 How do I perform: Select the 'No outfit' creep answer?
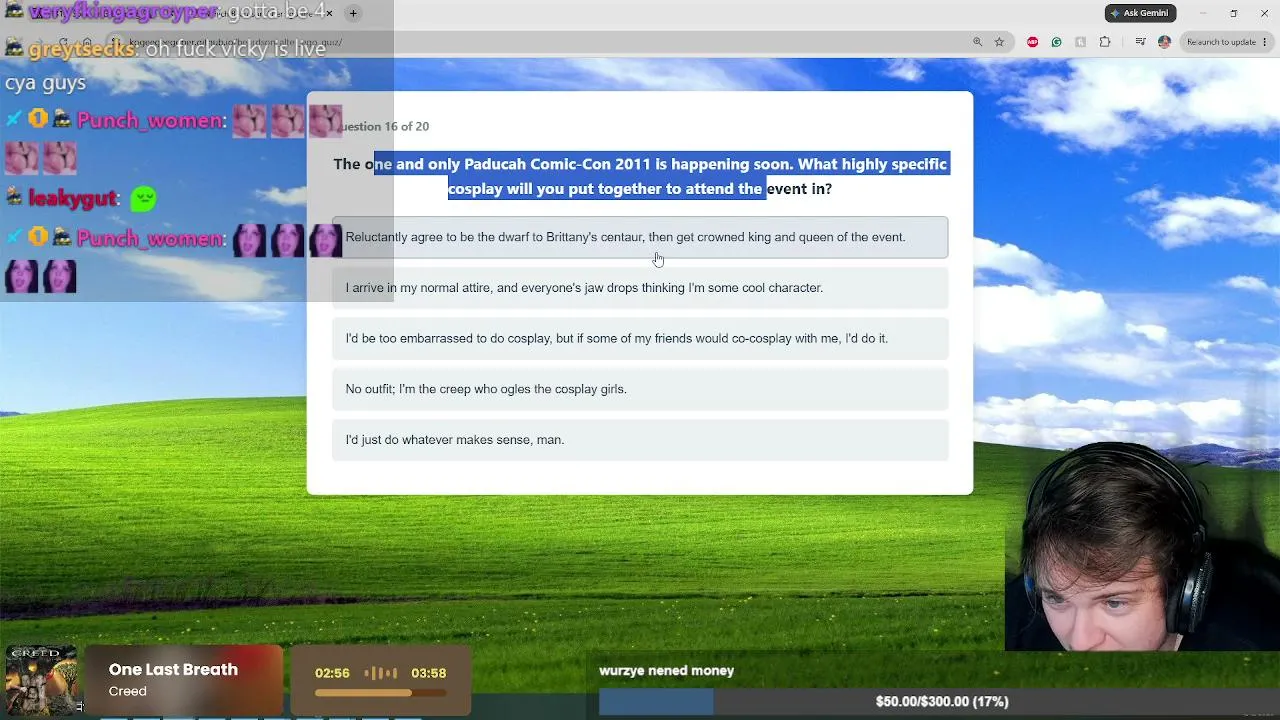coord(640,389)
